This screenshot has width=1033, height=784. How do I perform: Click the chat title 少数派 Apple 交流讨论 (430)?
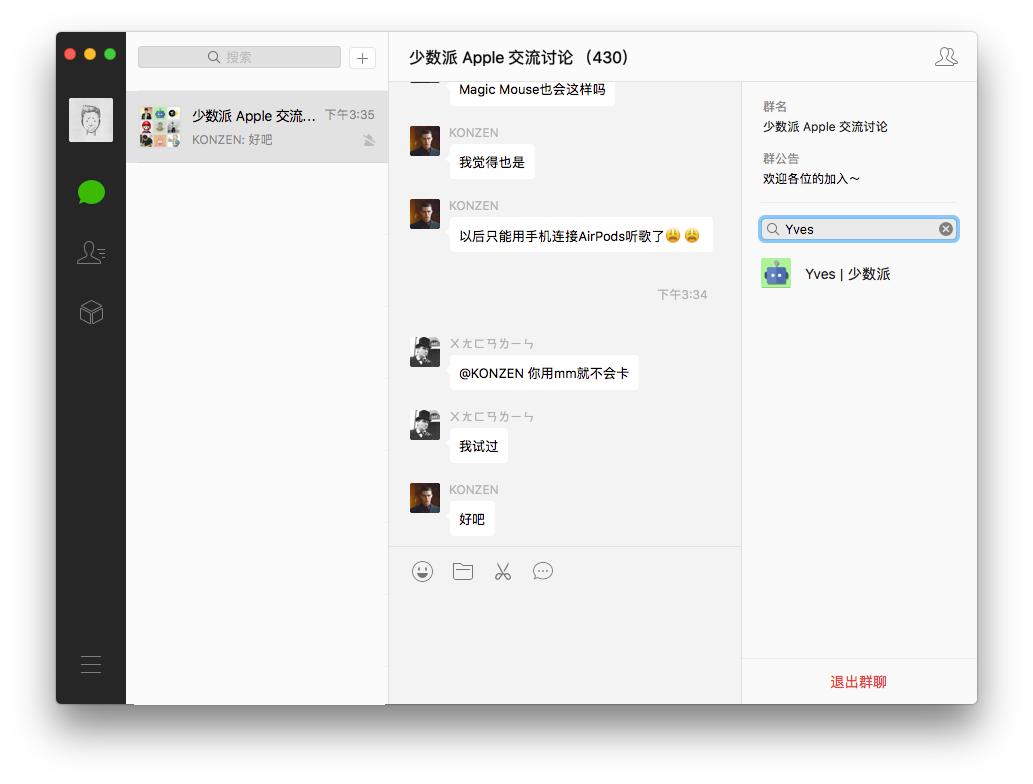tap(518, 57)
